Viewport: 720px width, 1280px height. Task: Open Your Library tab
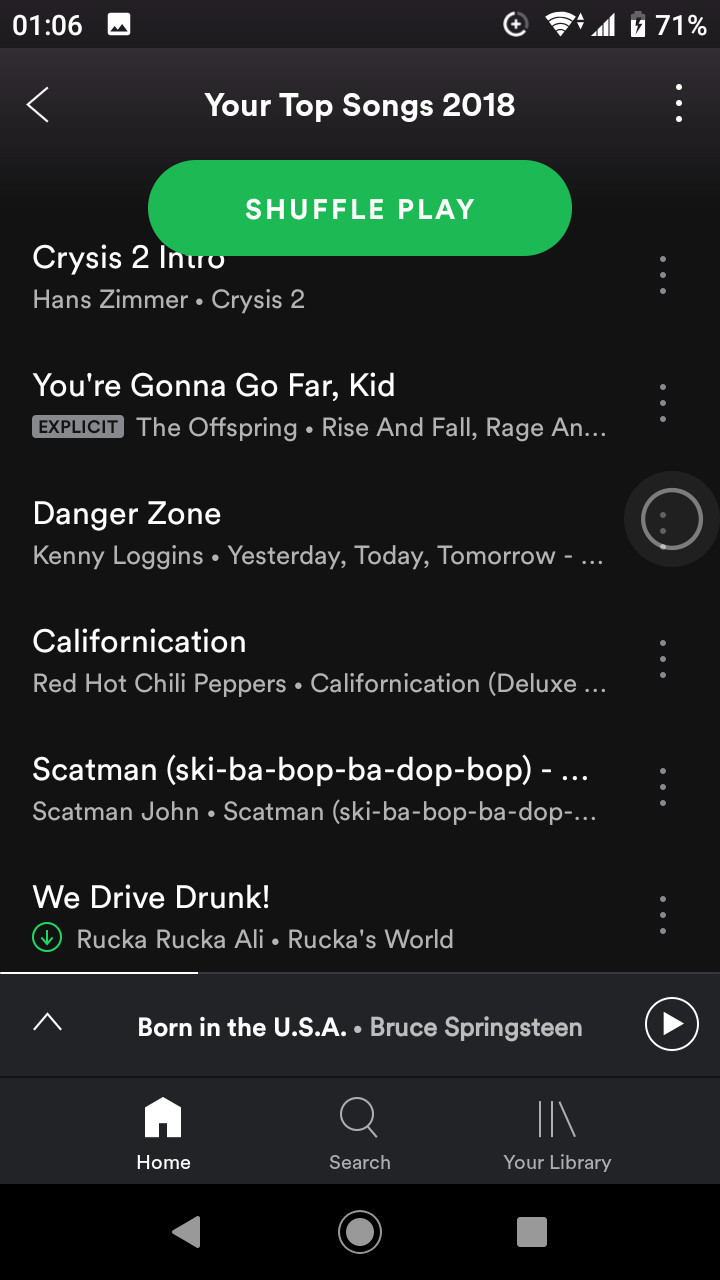[557, 1133]
